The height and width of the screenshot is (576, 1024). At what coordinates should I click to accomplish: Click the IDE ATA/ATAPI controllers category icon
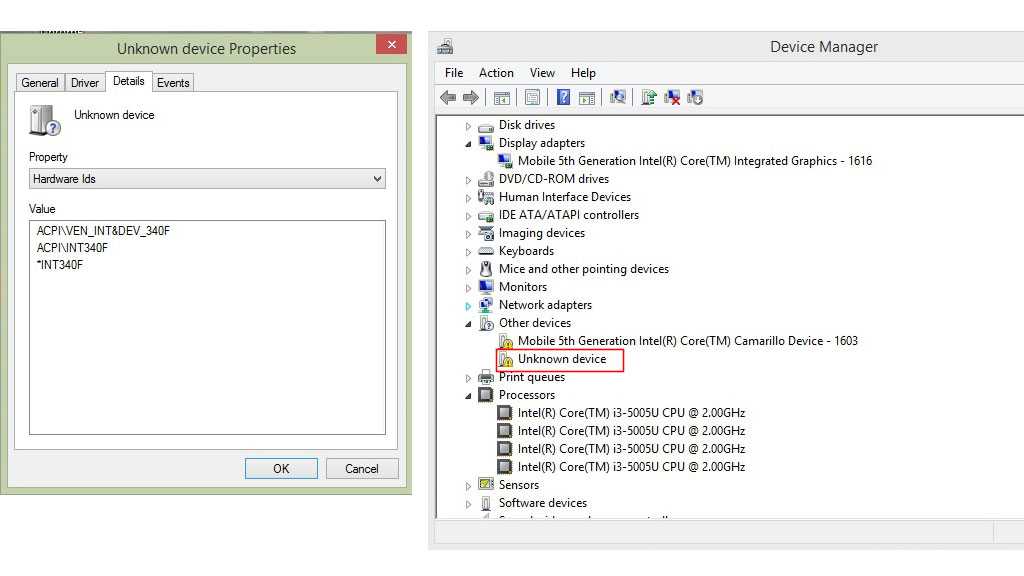[485, 216]
